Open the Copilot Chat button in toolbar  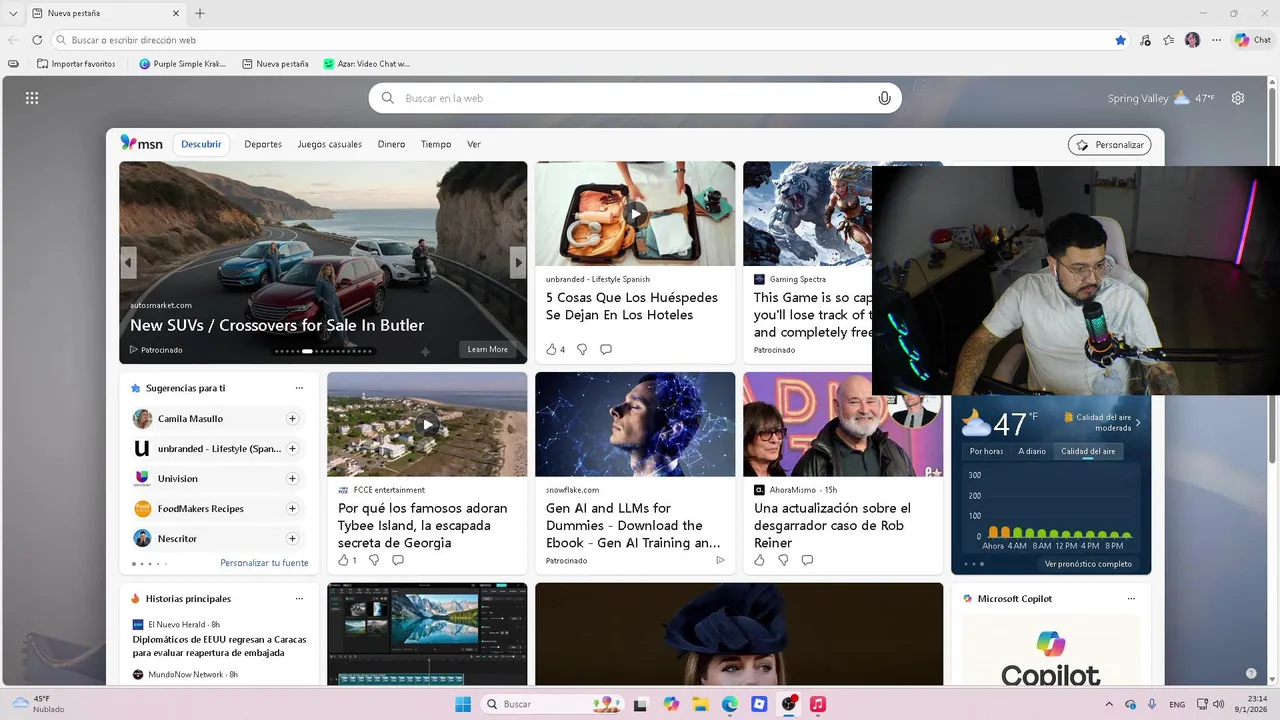tap(1253, 40)
